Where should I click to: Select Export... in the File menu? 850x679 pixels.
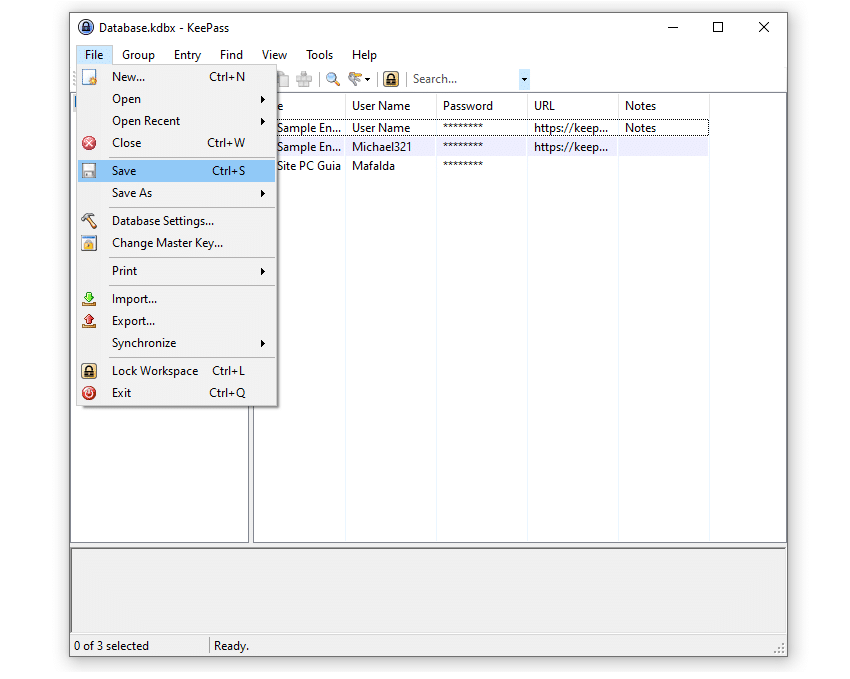(x=177, y=321)
